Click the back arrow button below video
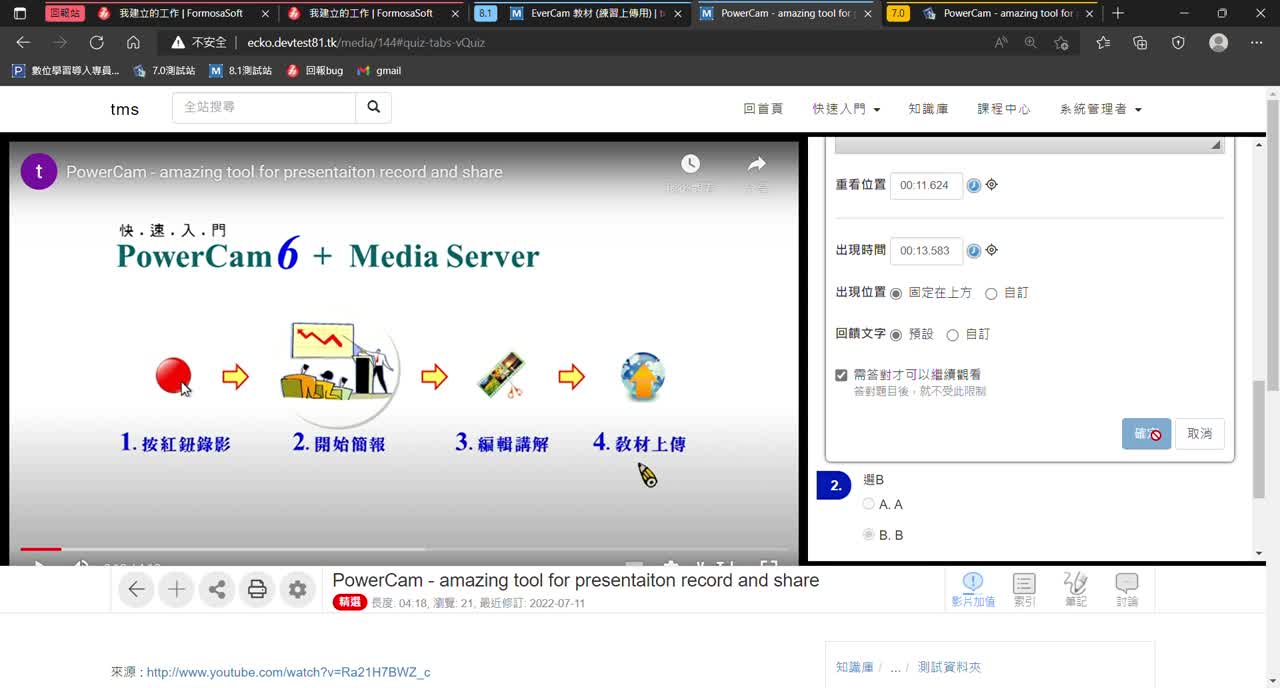The height and width of the screenshot is (688, 1280). click(136, 590)
